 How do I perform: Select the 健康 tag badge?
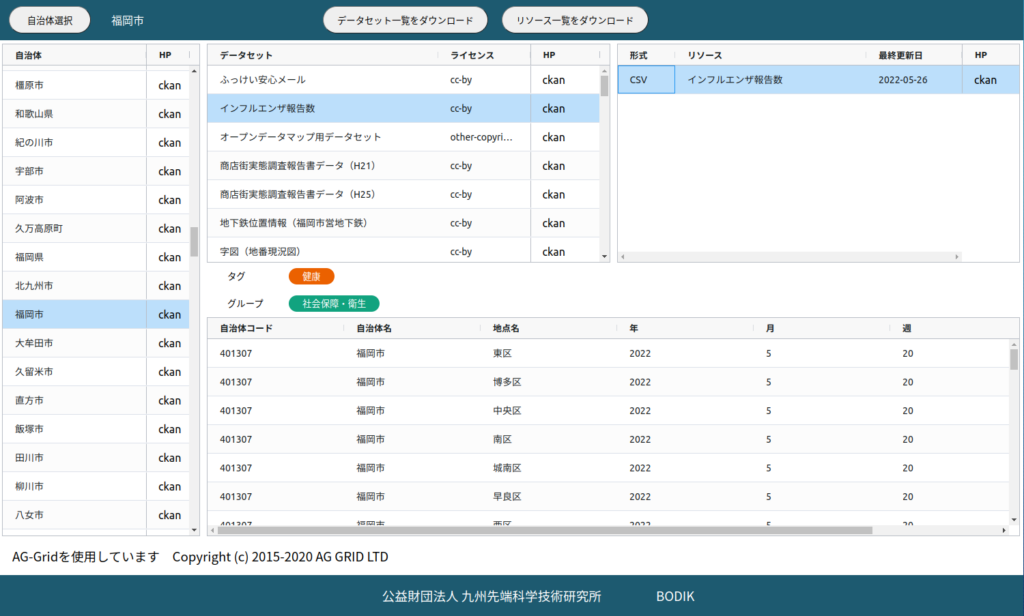click(311, 276)
